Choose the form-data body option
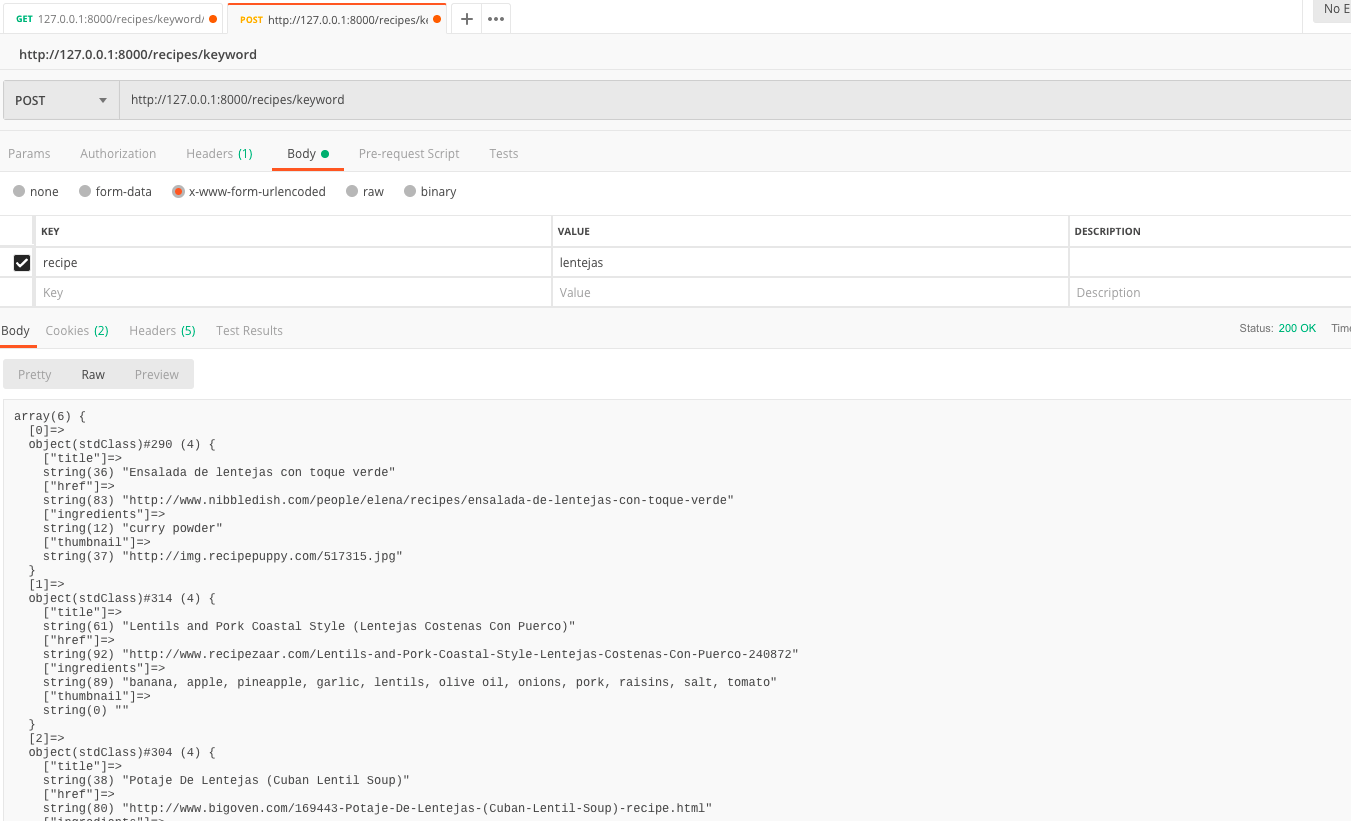Viewport: 1351px width, 821px height. pos(85,192)
